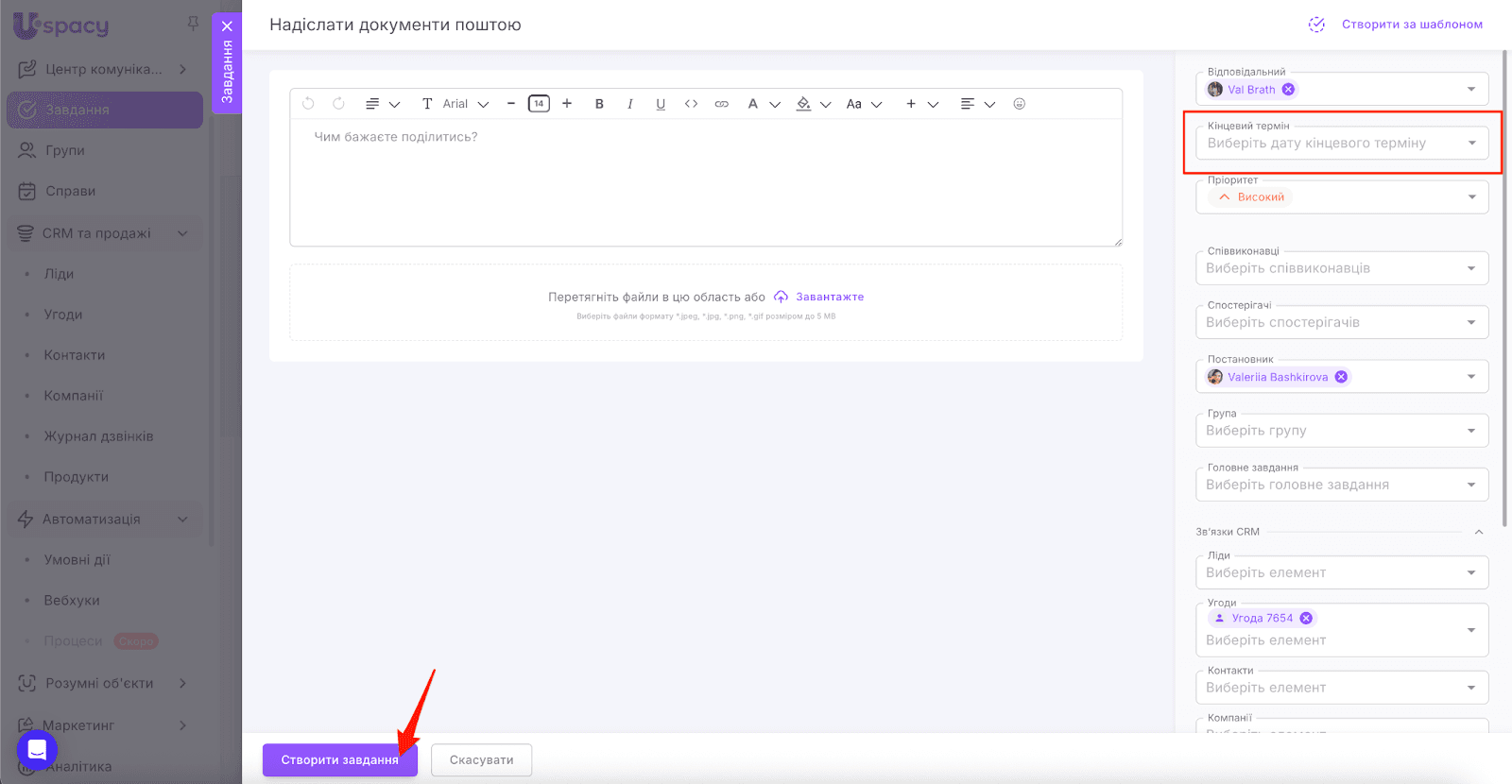This screenshot has width=1512, height=784.
Task: Open the Група dropdown
Action: point(1342,431)
